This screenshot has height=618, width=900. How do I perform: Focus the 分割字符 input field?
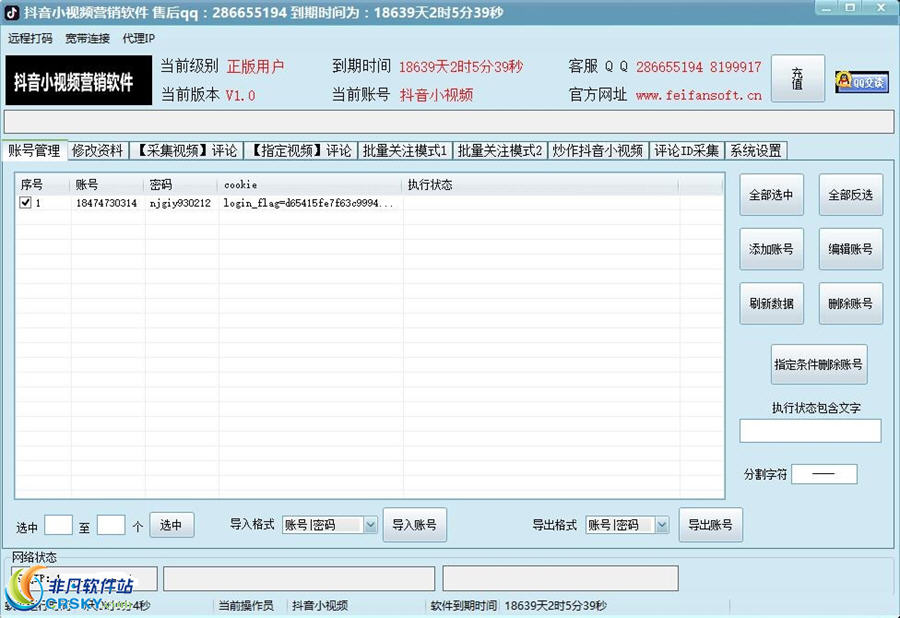(824, 474)
